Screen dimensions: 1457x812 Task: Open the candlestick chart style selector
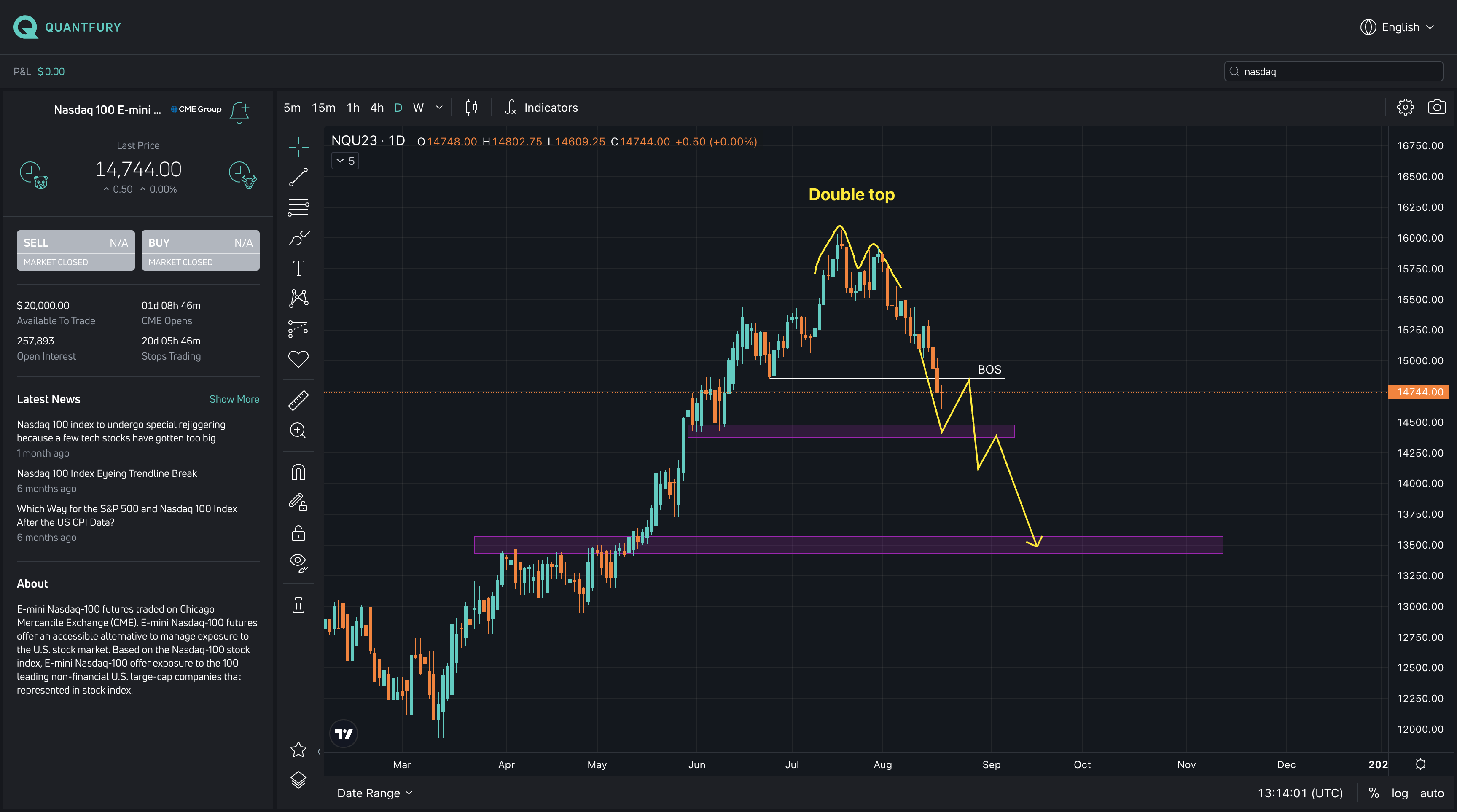(471, 108)
